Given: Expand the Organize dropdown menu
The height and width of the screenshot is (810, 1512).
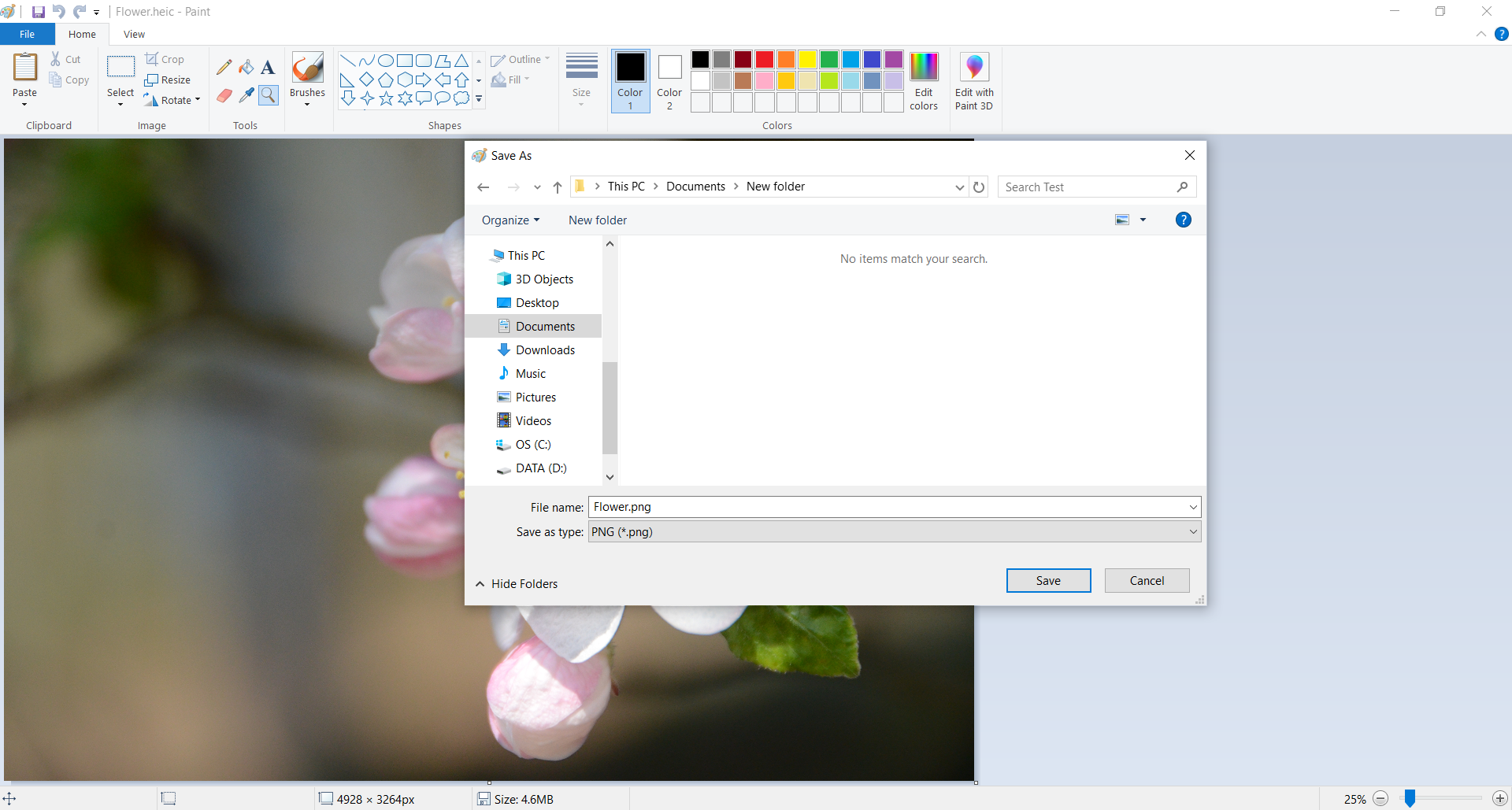Looking at the screenshot, I should [510, 220].
